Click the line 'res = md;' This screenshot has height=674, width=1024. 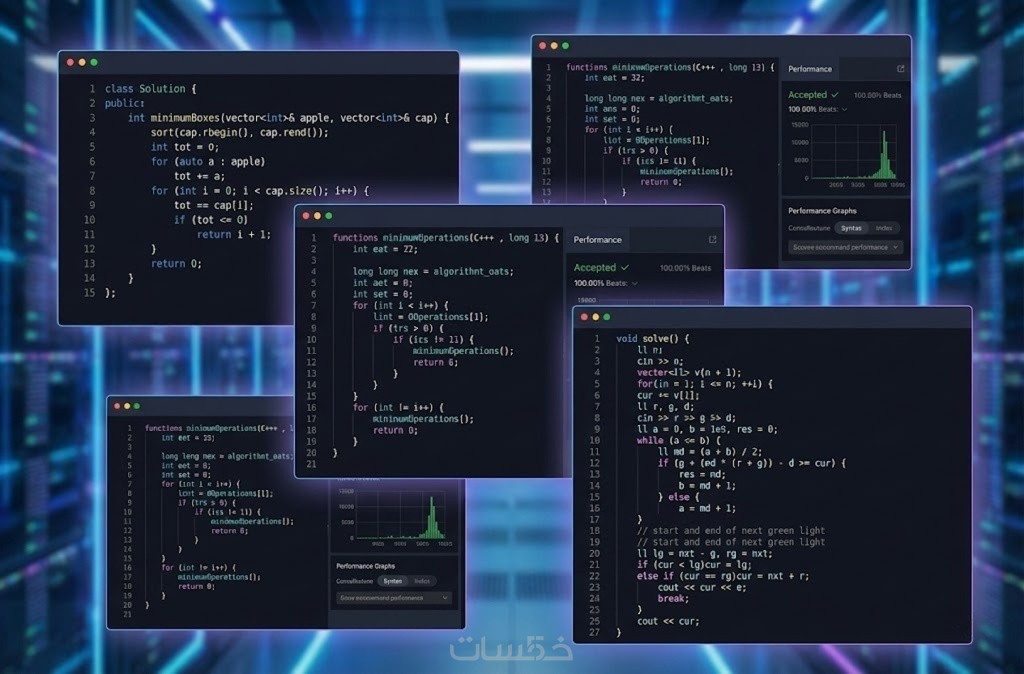coord(702,474)
